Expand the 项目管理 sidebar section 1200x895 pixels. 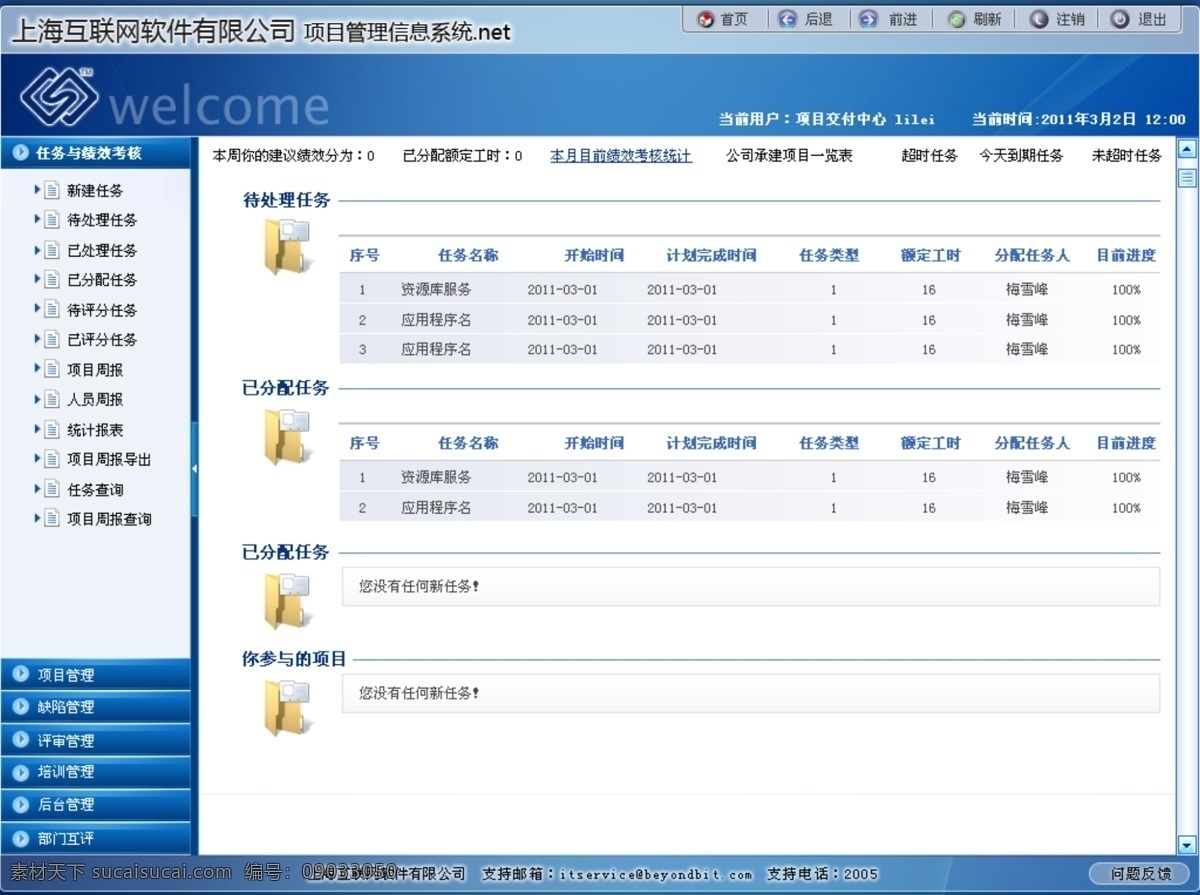[x=95, y=674]
